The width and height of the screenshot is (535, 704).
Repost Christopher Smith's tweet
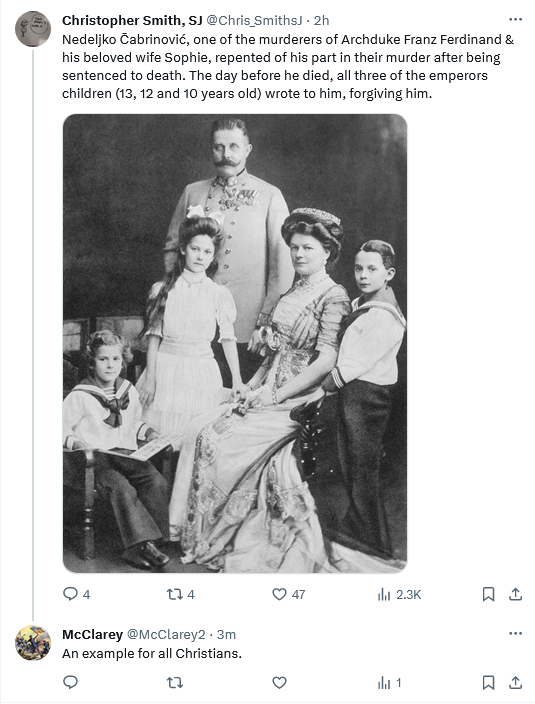tap(180, 594)
